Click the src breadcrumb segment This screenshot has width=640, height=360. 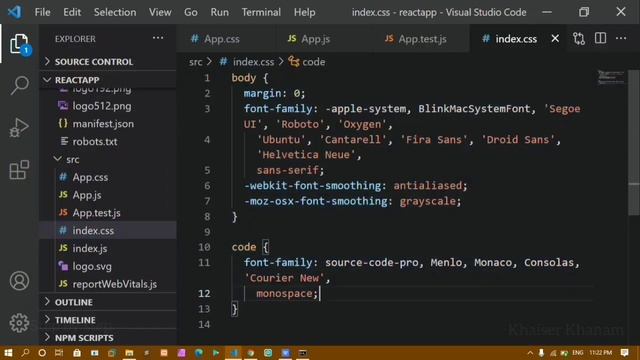click(x=196, y=62)
